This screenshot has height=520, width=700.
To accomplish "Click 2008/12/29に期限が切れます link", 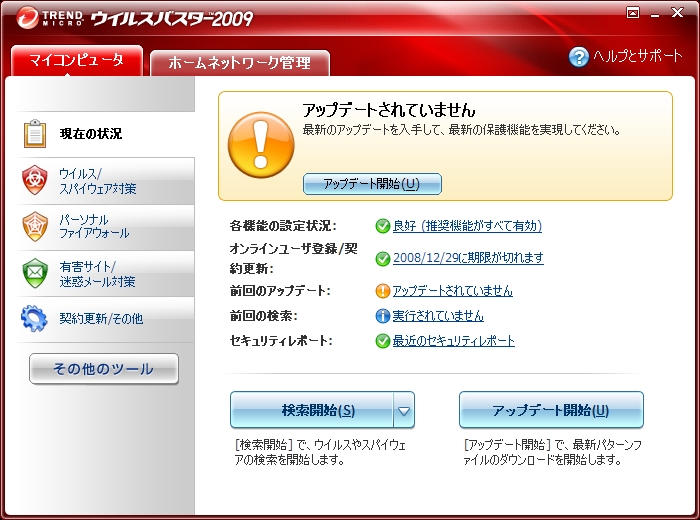I will [468, 258].
